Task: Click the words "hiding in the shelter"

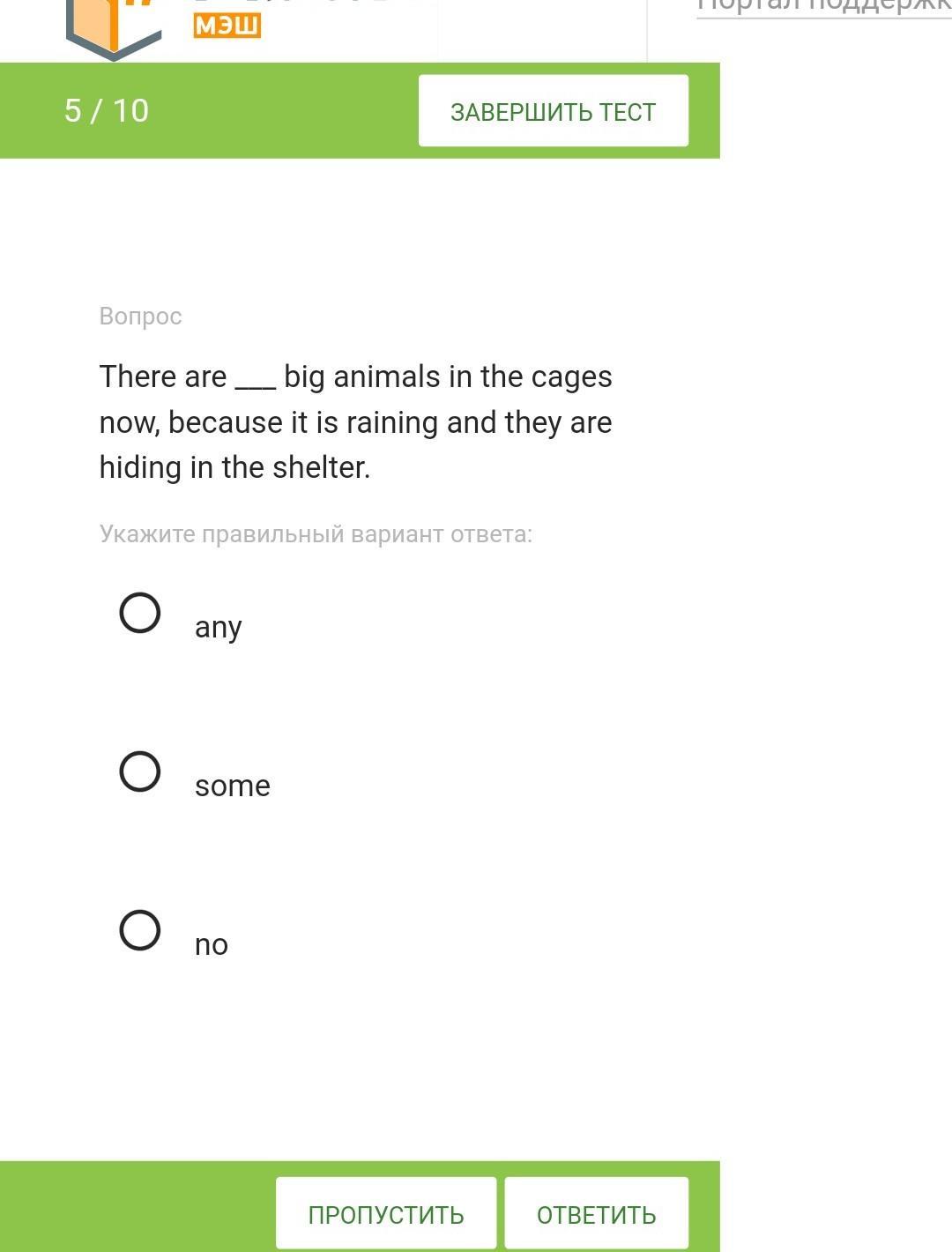Action: click(x=234, y=467)
